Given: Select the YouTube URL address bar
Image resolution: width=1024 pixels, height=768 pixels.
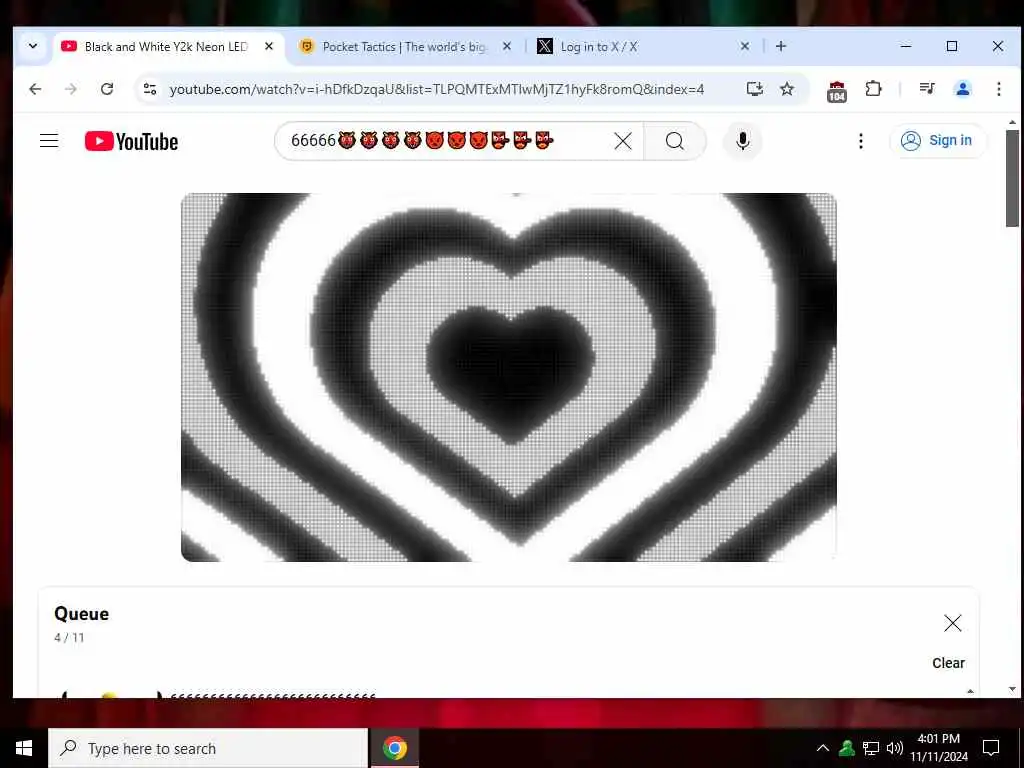Looking at the screenshot, I should coord(436,89).
